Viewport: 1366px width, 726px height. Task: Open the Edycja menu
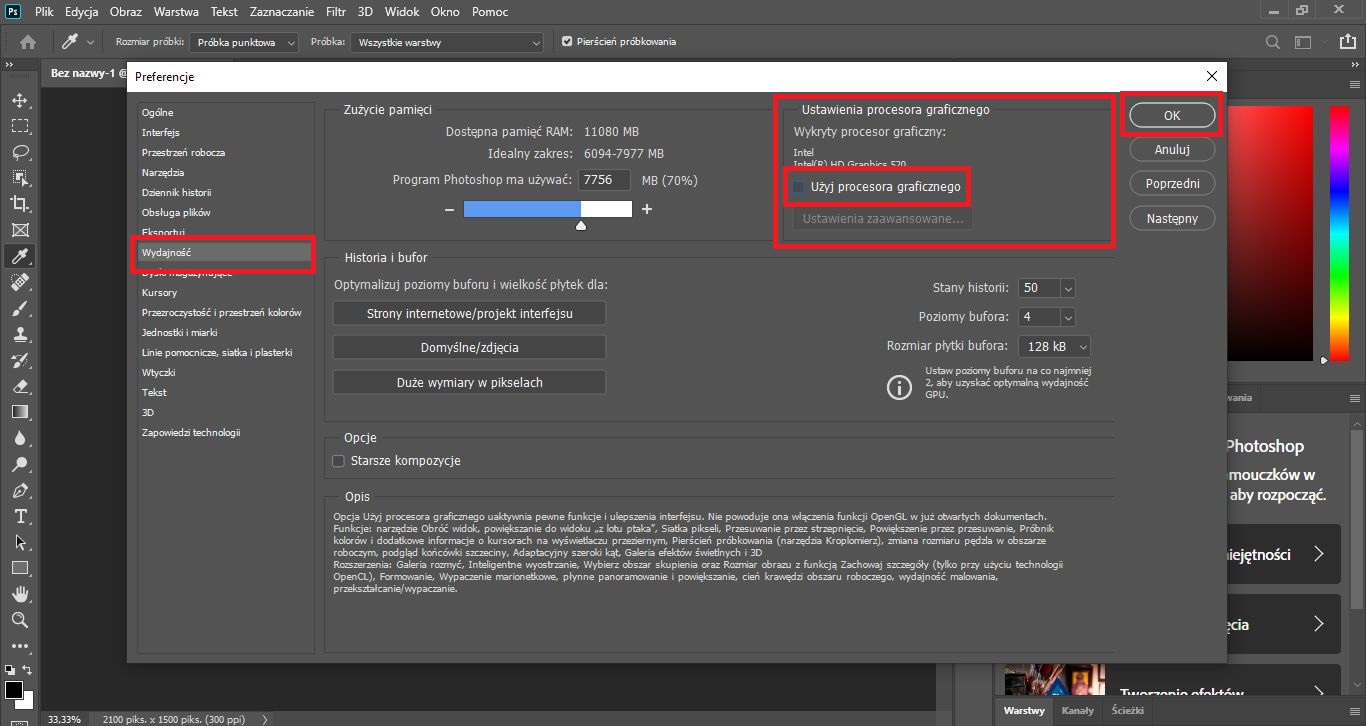pos(81,12)
